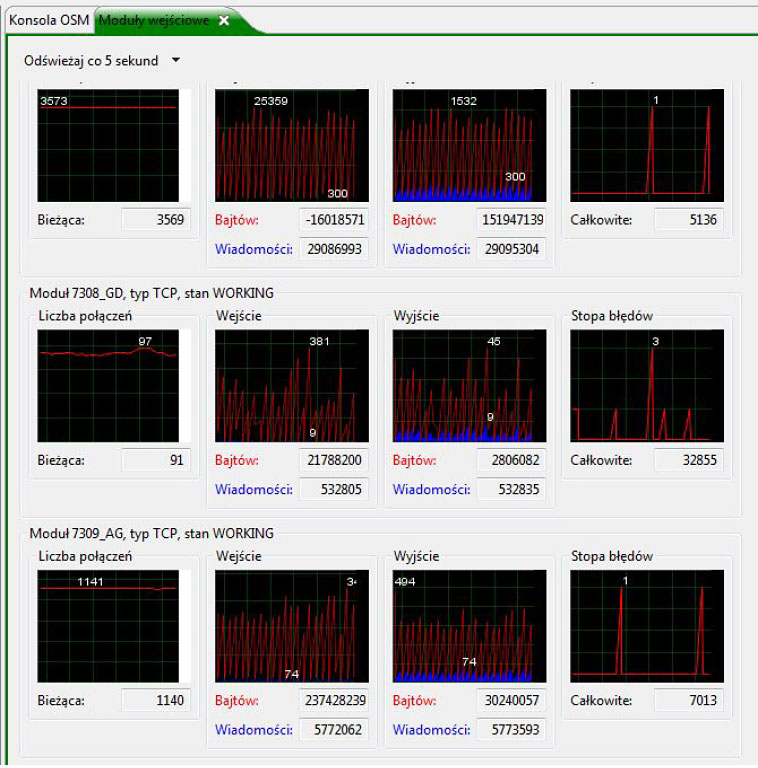Click the Wiadomości value 29086993 field
The width and height of the screenshot is (758, 768).
tap(333, 249)
